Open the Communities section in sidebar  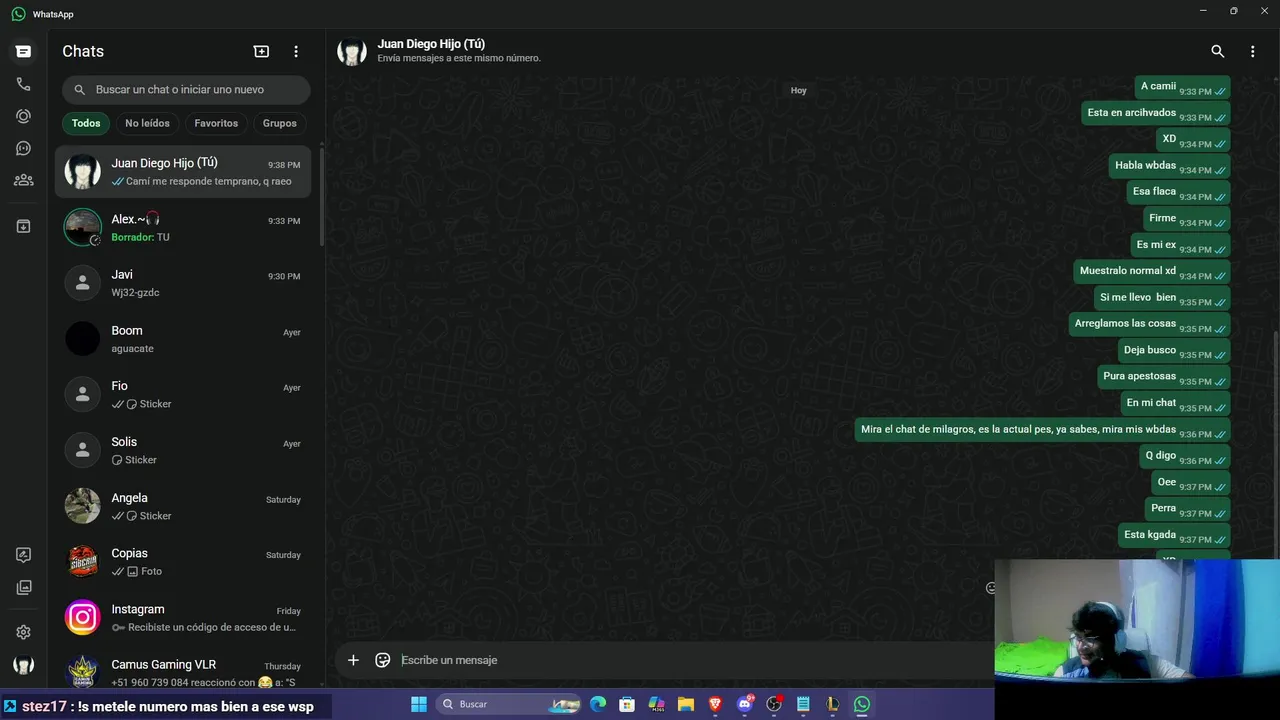(23, 180)
